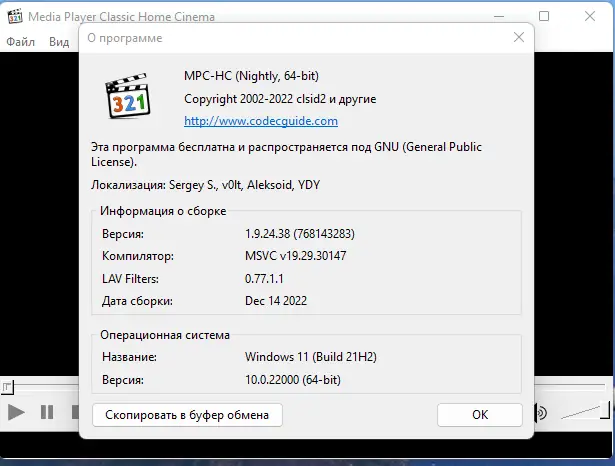This screenshot has width=615, height=466.
Task: Click the MPC-HC (Nightly, 64-bit) heading
Action: click(251, 75)
